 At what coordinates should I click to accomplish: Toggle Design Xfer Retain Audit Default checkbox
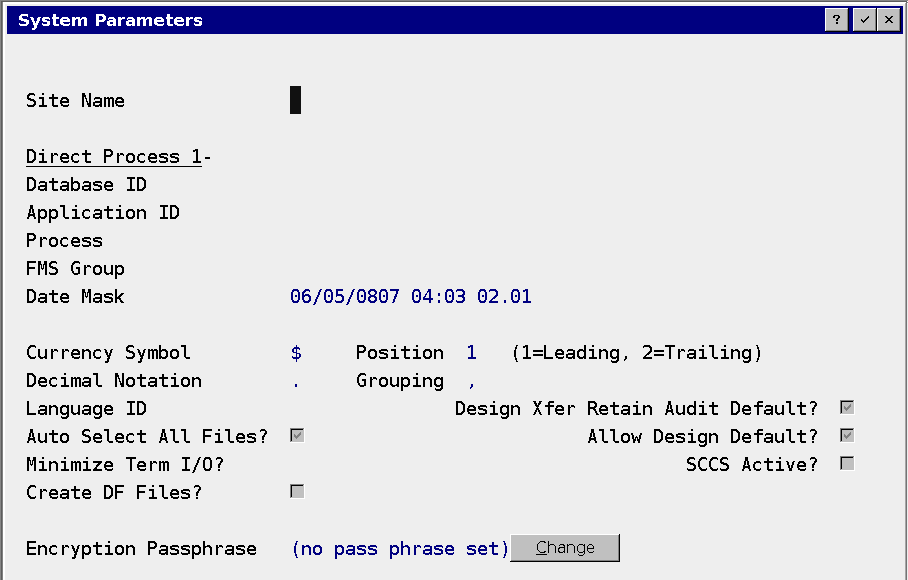click(x=847, y=408)
